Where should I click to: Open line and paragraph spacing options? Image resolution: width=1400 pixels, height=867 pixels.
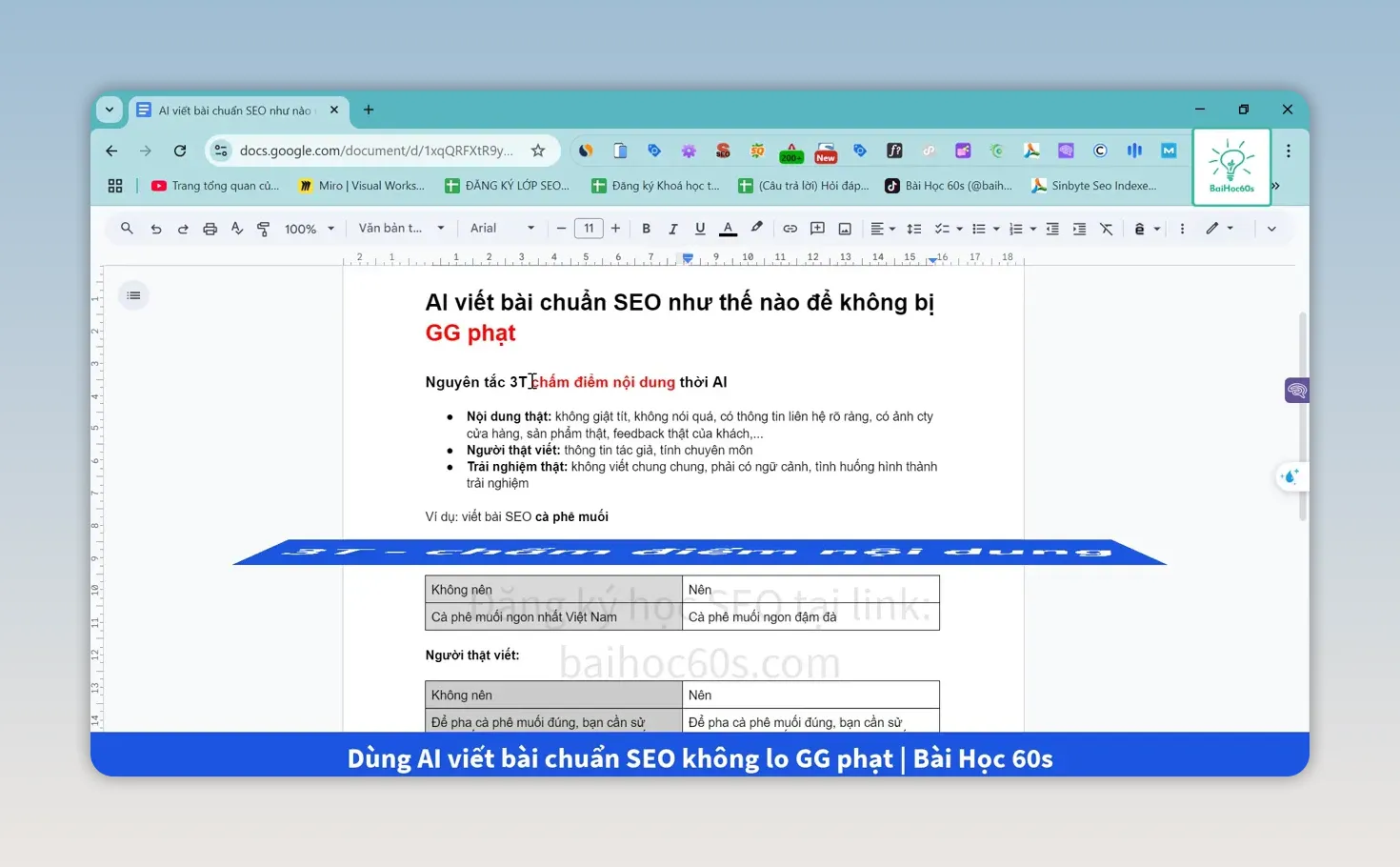[914, 229]
